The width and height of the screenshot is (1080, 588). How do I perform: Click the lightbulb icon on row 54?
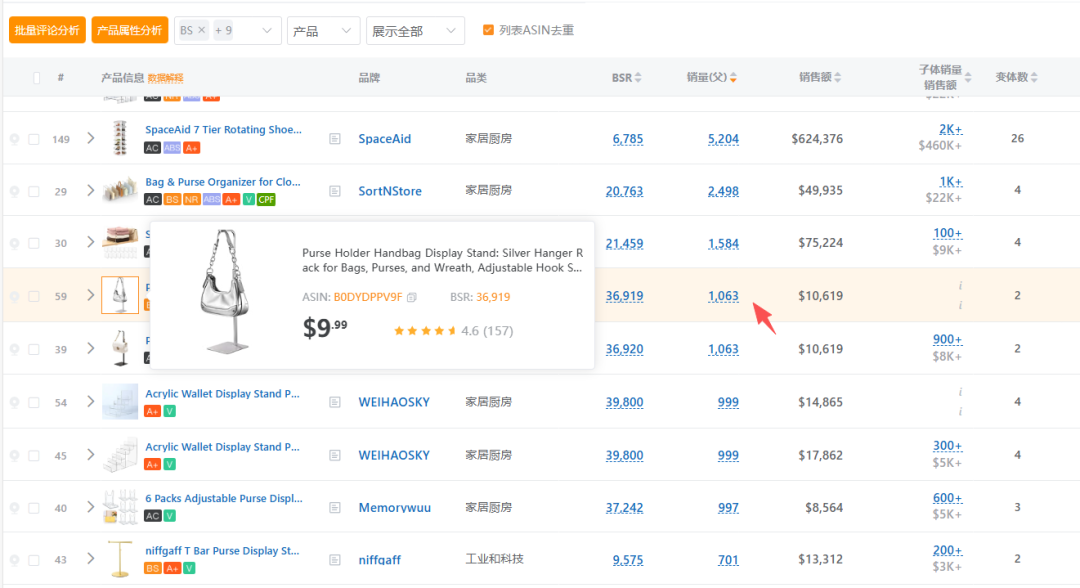pyautogui.click(x=14, y=402)
